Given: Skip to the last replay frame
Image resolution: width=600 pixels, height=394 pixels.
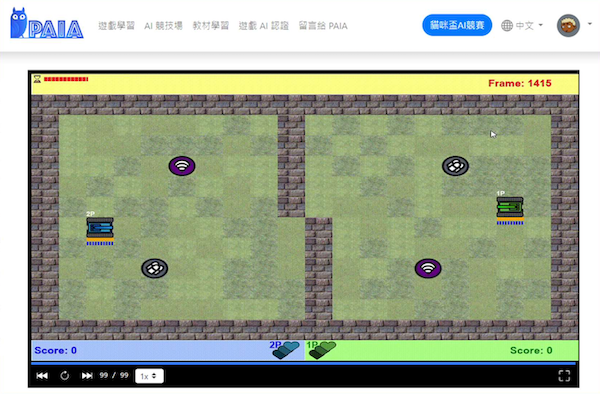Looking at the screenshot, I should click(x=87, y=376).
